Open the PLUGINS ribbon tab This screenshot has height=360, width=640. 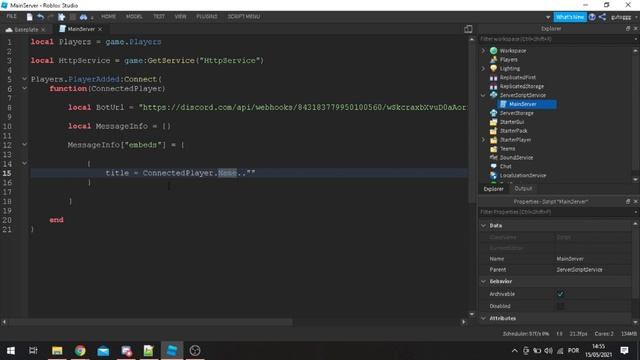click(x=207, y=16)
